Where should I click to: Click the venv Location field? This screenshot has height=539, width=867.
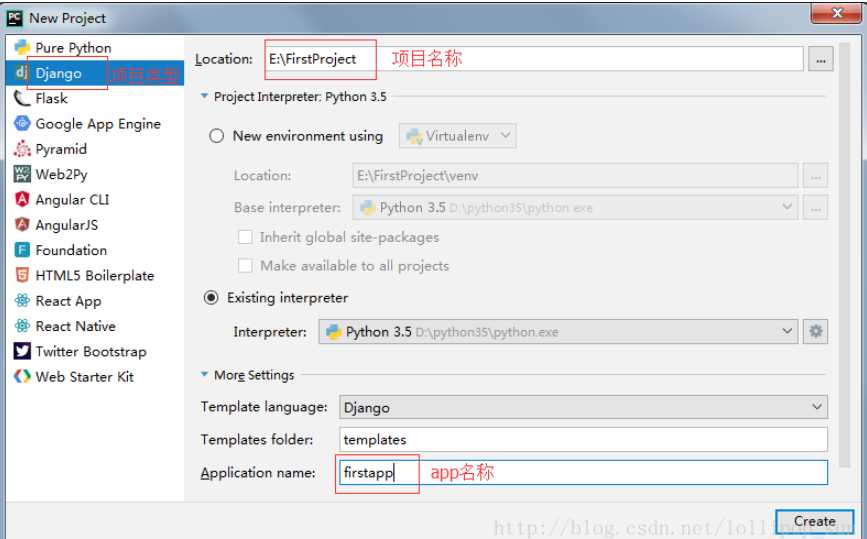click(x=575, y=175)
